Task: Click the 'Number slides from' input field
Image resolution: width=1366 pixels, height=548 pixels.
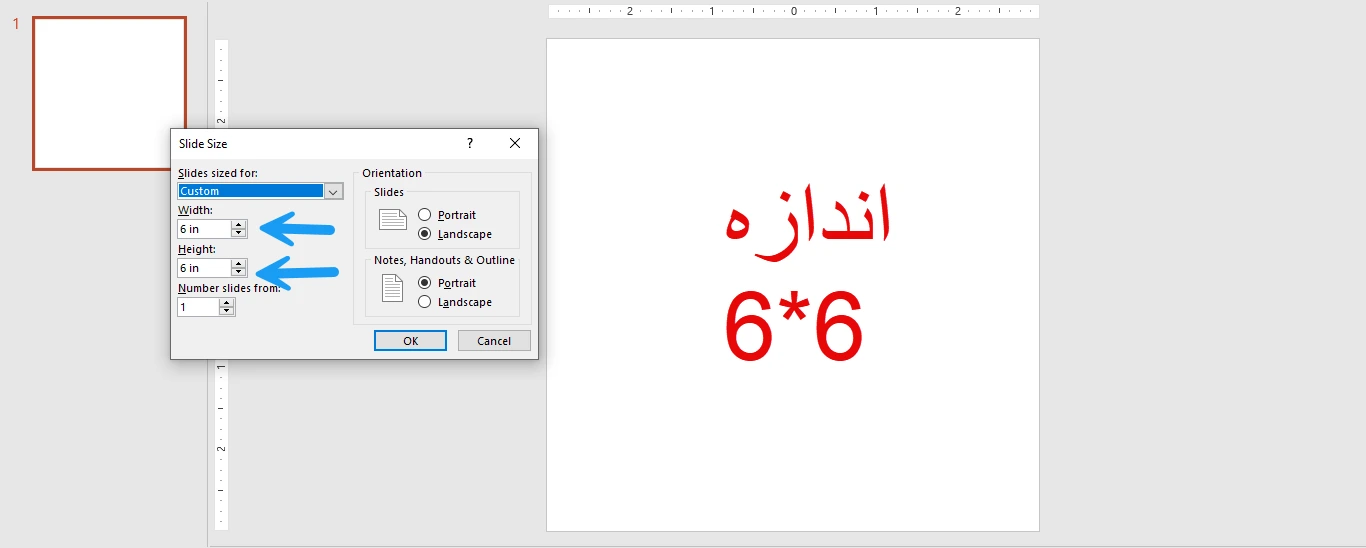Action: [x=197, y=307]
